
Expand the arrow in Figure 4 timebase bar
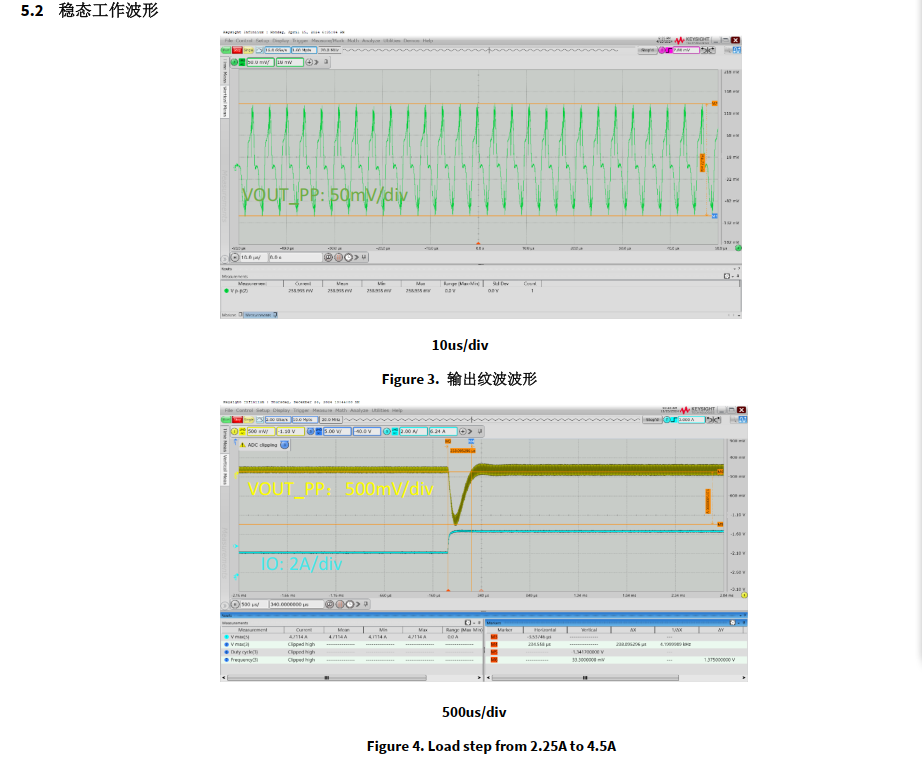click(358, 605)
